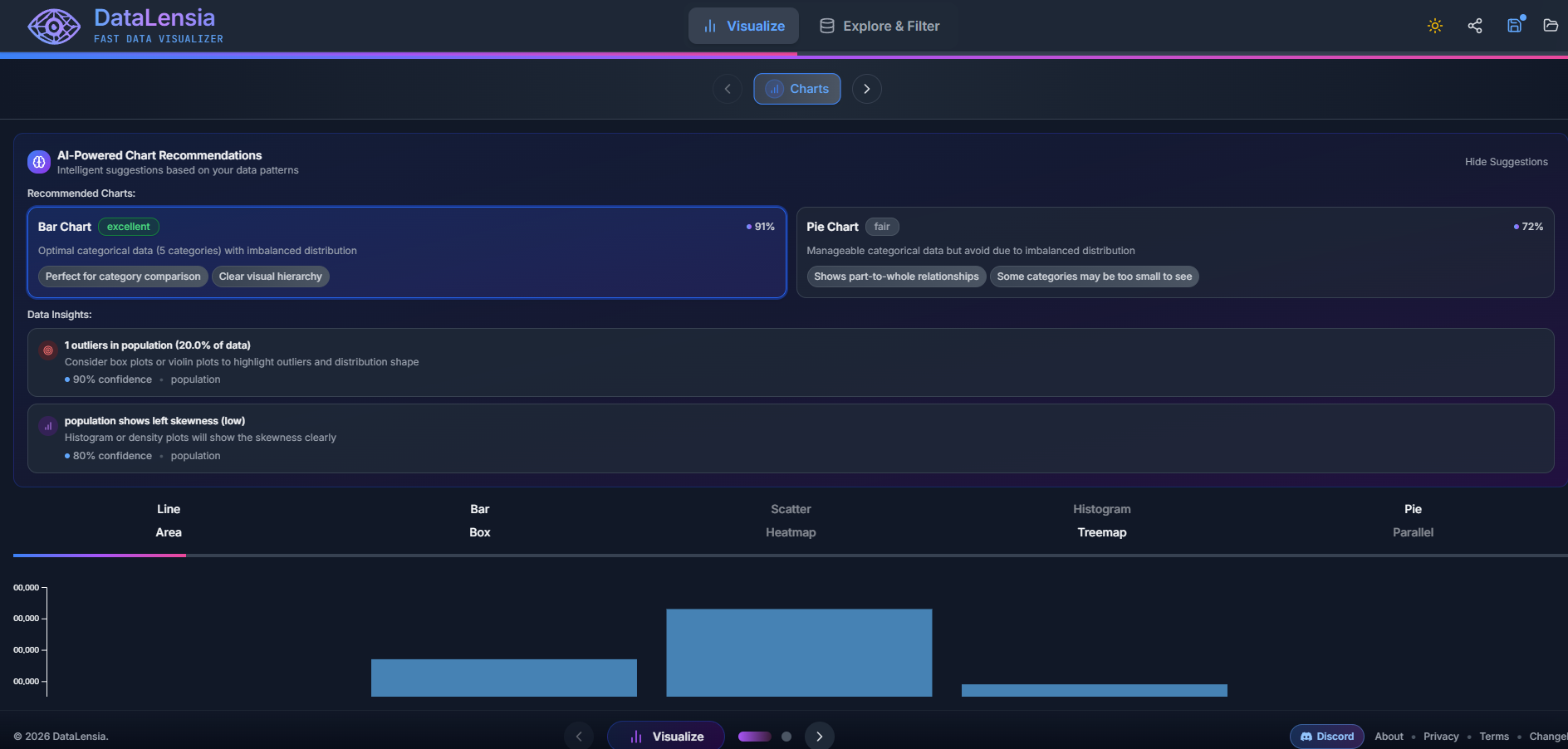This screenshot has width=1568, height=749.
Task: Select the Line chart type
Action: [x=169, y=509]
